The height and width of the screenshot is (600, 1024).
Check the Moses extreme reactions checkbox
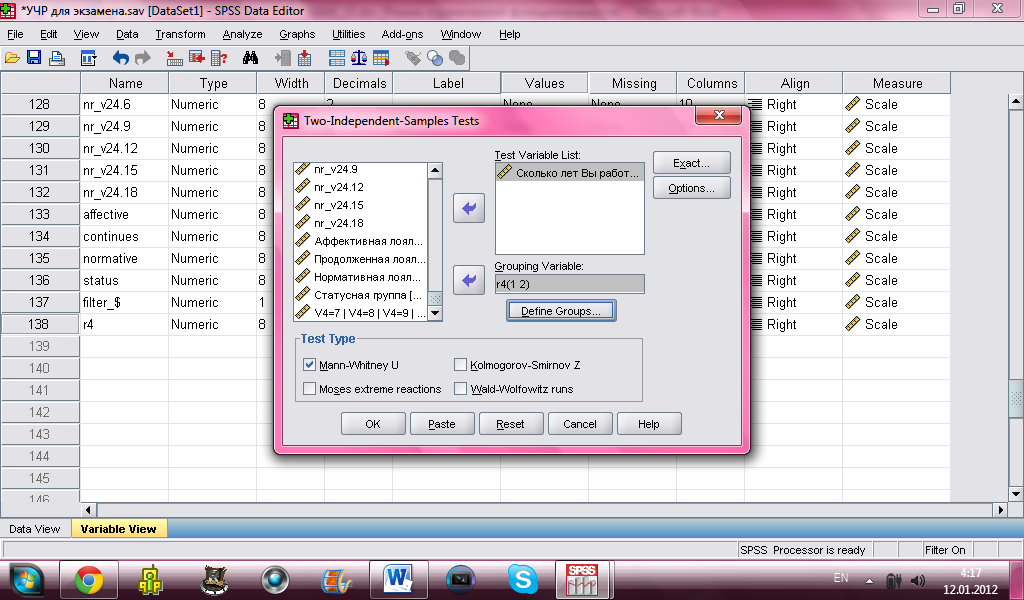(x=310, y=389)
